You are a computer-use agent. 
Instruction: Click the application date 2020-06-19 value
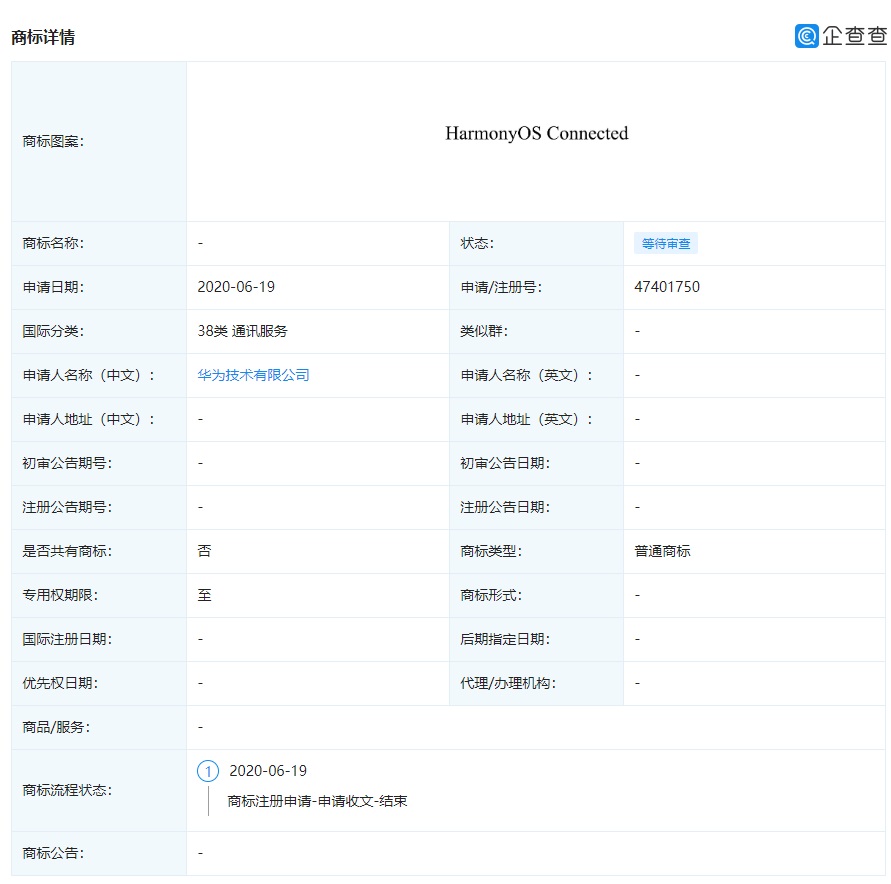tap(236, 287)
